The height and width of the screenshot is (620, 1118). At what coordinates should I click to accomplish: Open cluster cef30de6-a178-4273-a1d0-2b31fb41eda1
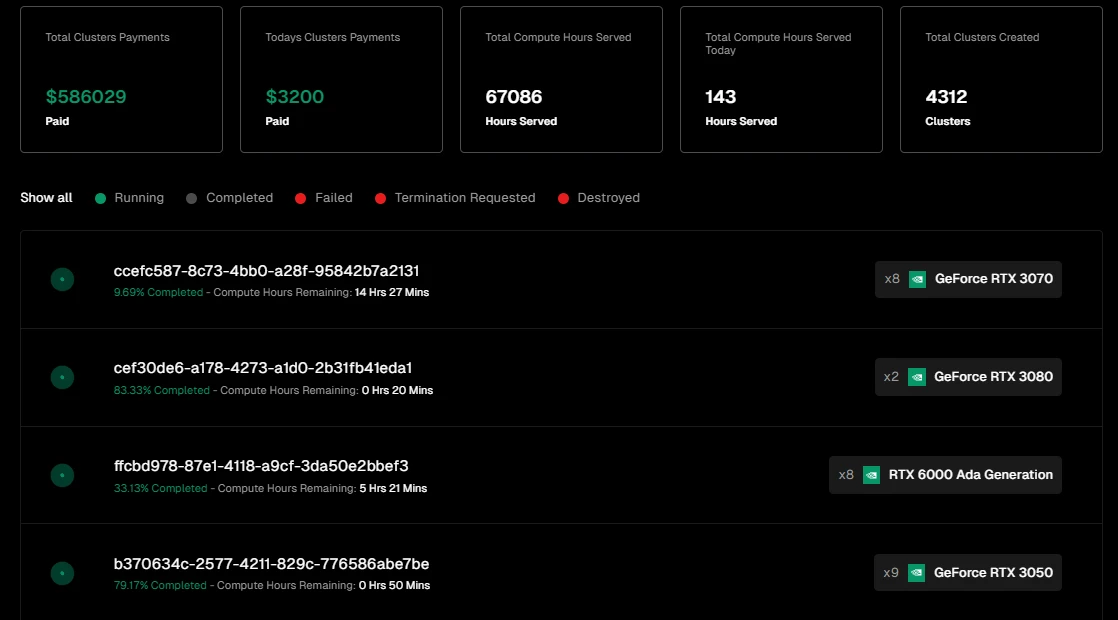click(263, 368)
